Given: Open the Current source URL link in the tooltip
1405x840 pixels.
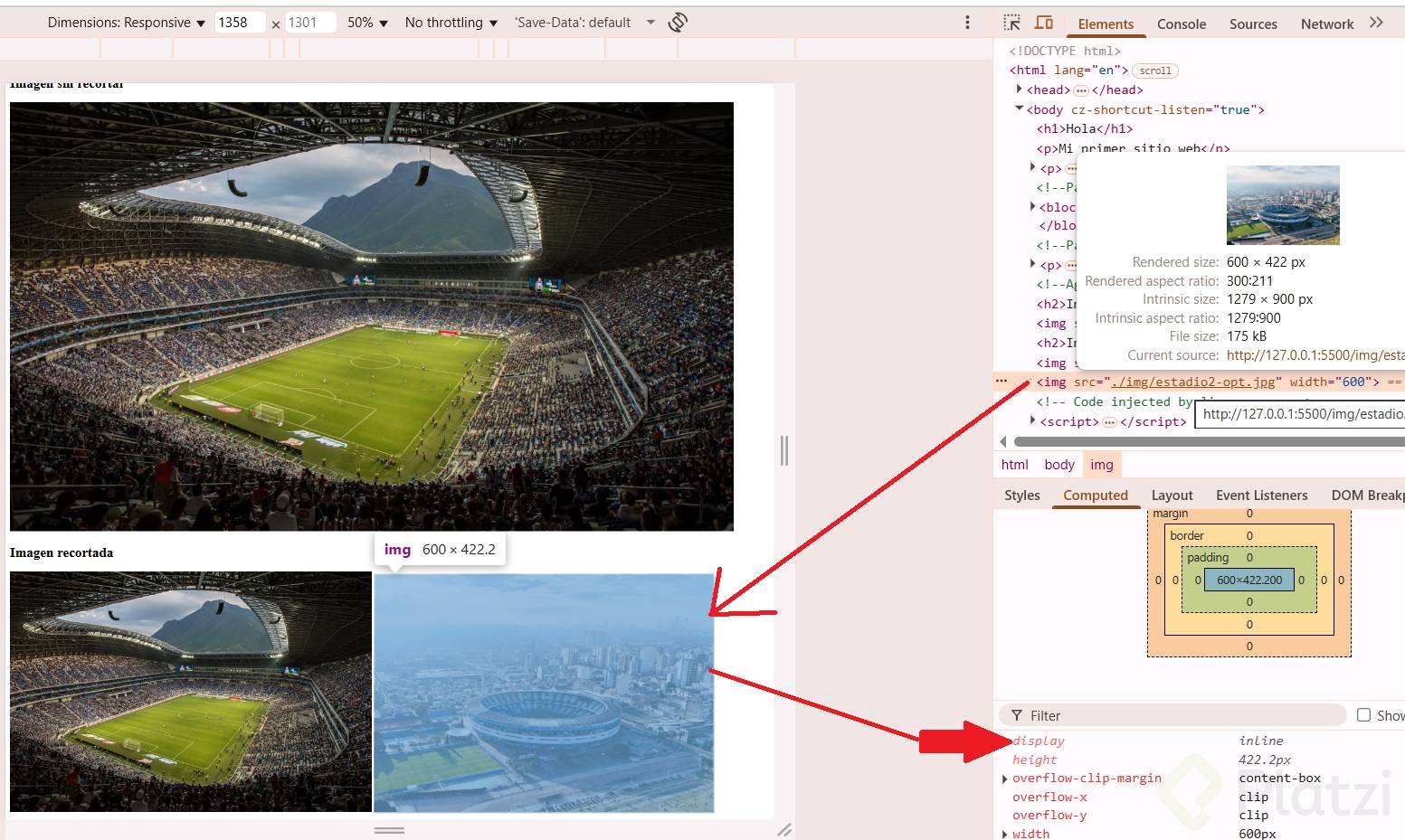Looking at the screenshot, I should 1315,355.
